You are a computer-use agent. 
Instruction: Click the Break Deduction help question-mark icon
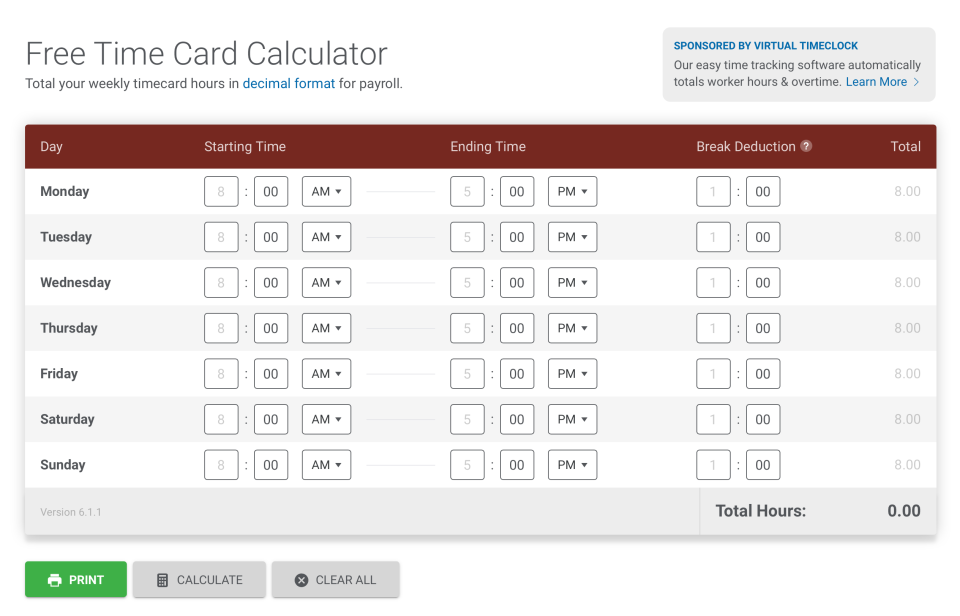(806, 146)
